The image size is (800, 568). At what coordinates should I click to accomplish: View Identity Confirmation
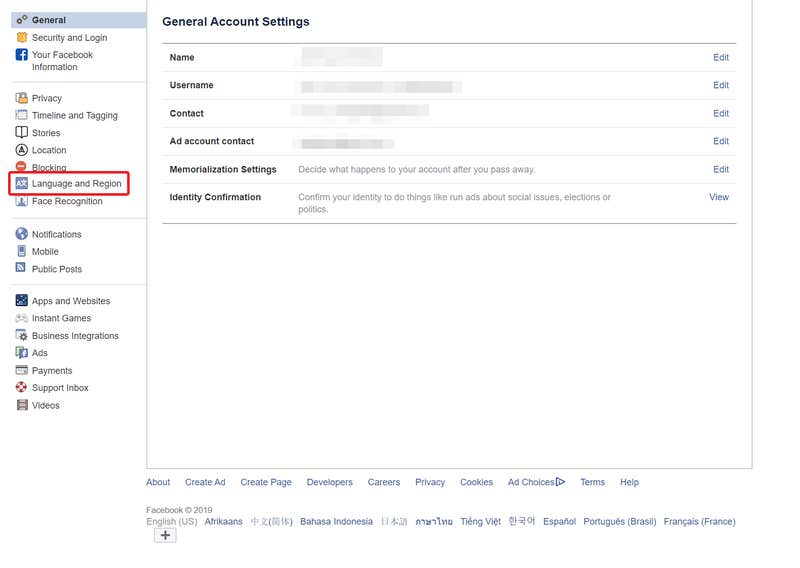[x=719, y=197]
